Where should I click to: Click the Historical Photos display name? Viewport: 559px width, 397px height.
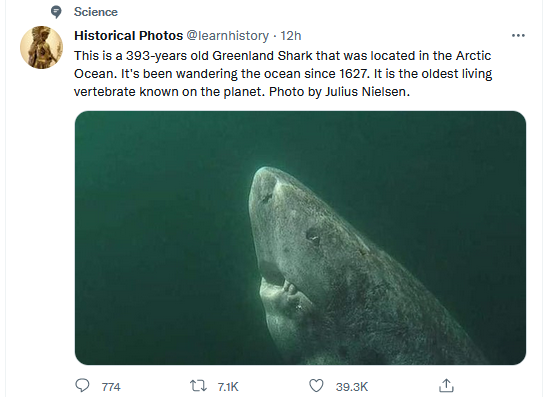point(128,36)
